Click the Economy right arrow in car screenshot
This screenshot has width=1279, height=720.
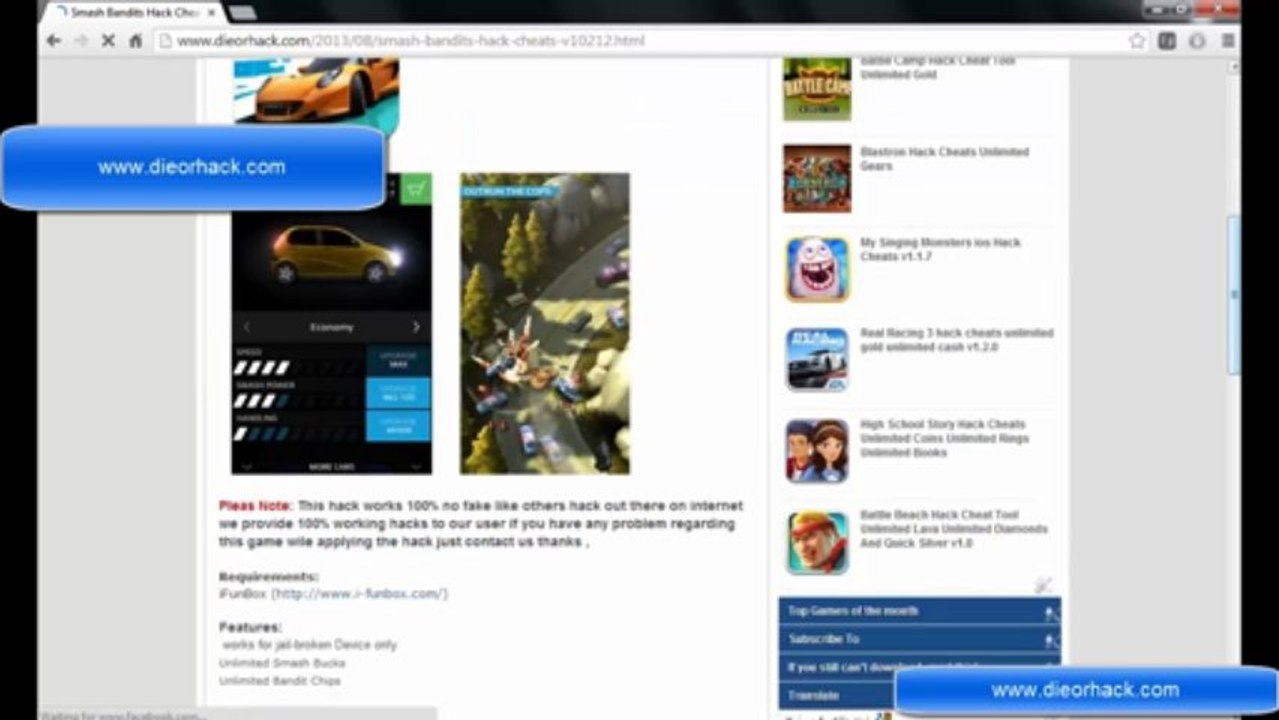click(416, 327)
